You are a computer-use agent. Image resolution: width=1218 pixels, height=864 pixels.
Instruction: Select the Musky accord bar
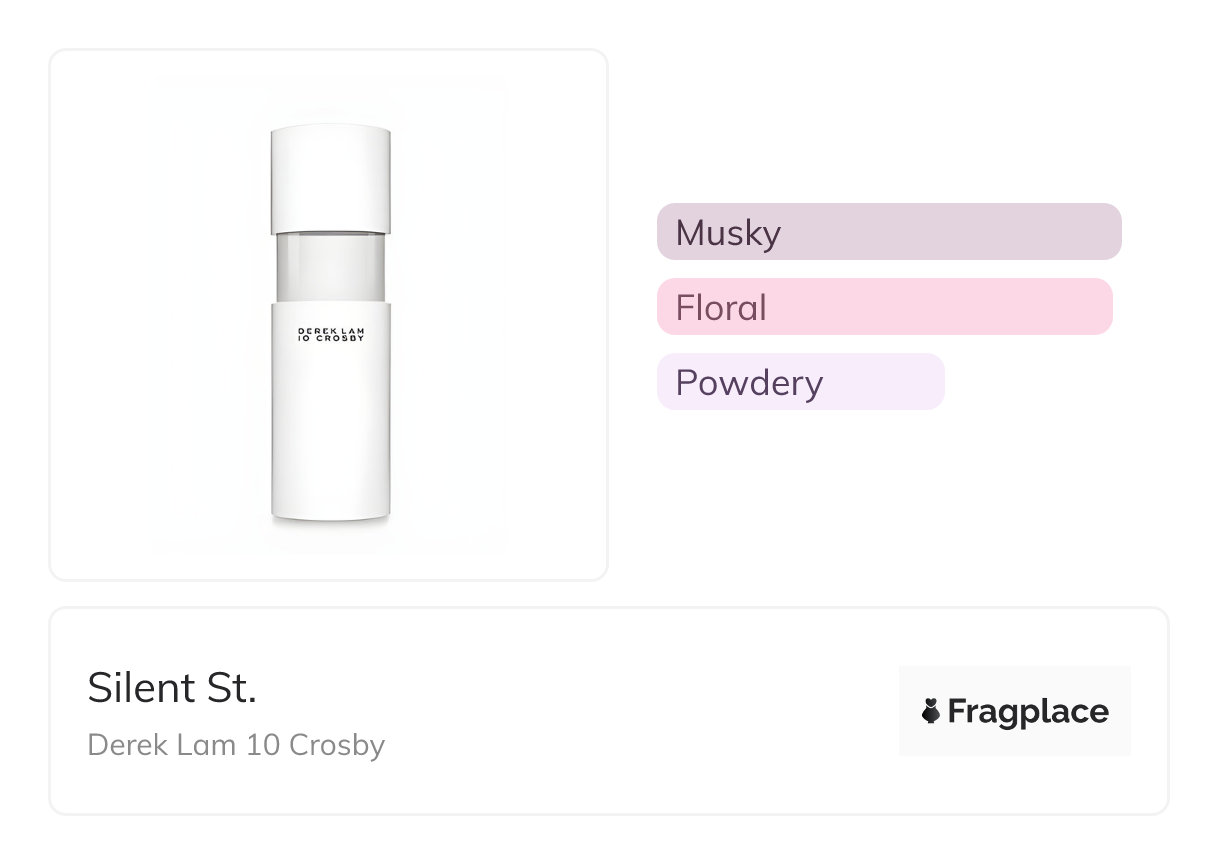pos(888,232)
